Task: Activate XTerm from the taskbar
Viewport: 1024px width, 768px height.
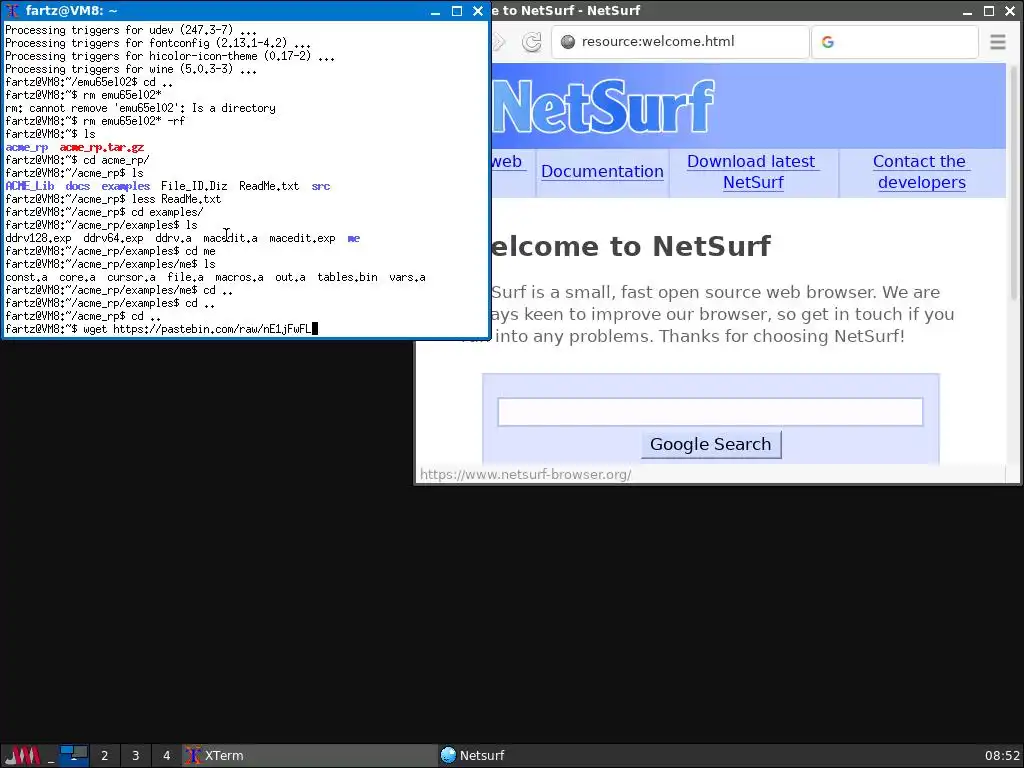Action: coord(309,756)
